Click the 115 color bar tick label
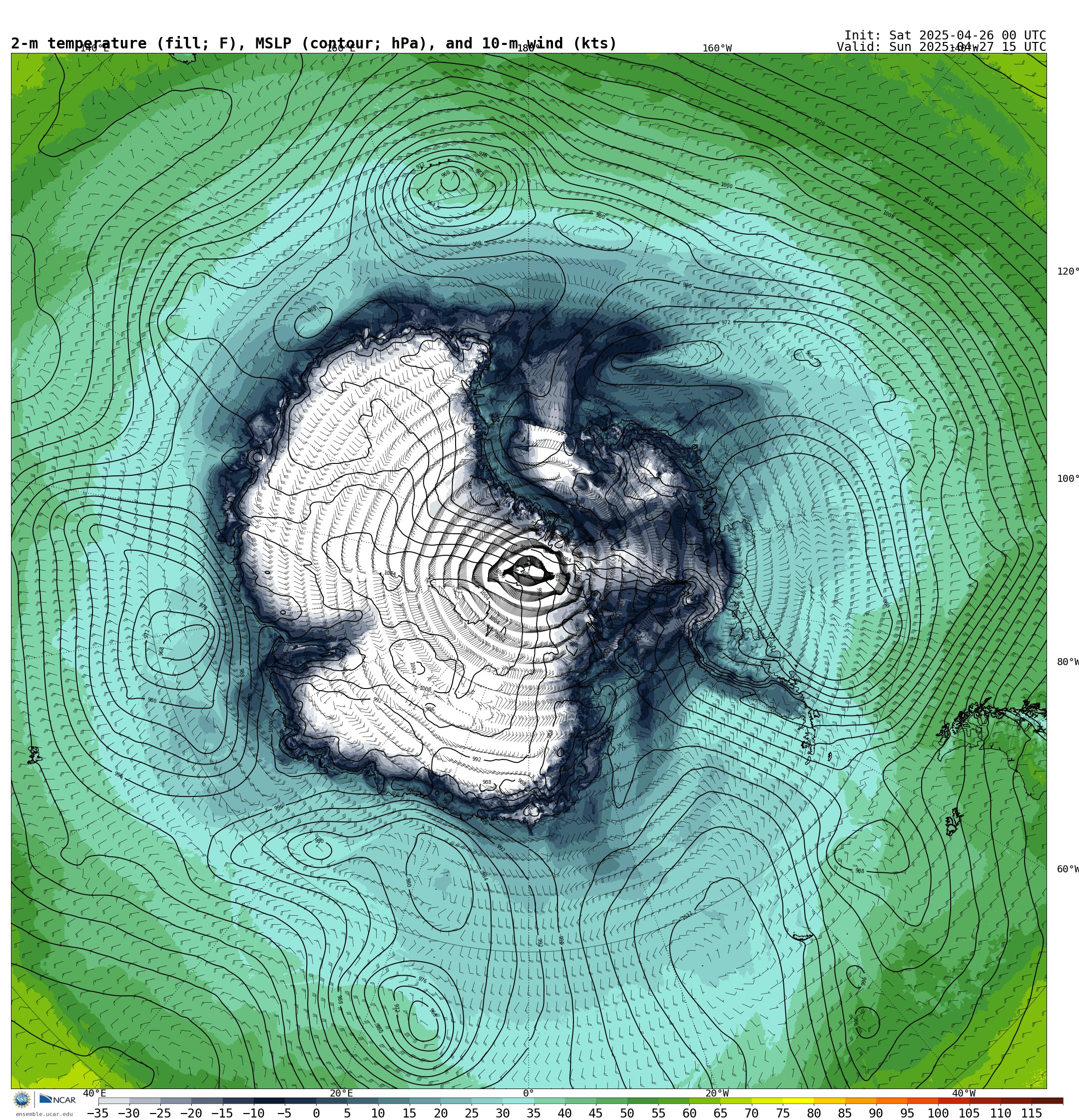Image resolution: width=1079 pixels, height=1120 pixels. click(x=1032, y=1113)
